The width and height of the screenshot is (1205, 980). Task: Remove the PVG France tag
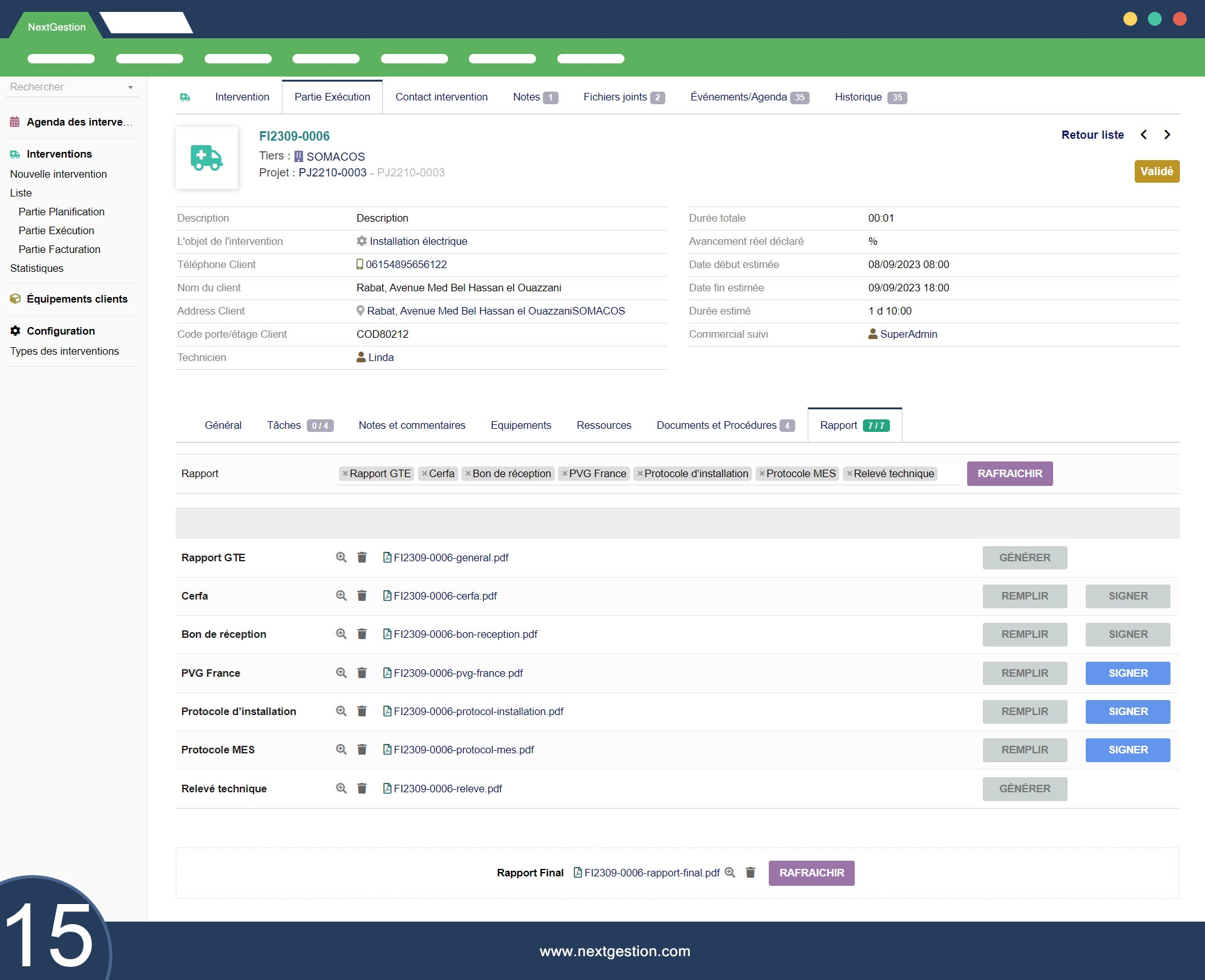click(565, 474)
